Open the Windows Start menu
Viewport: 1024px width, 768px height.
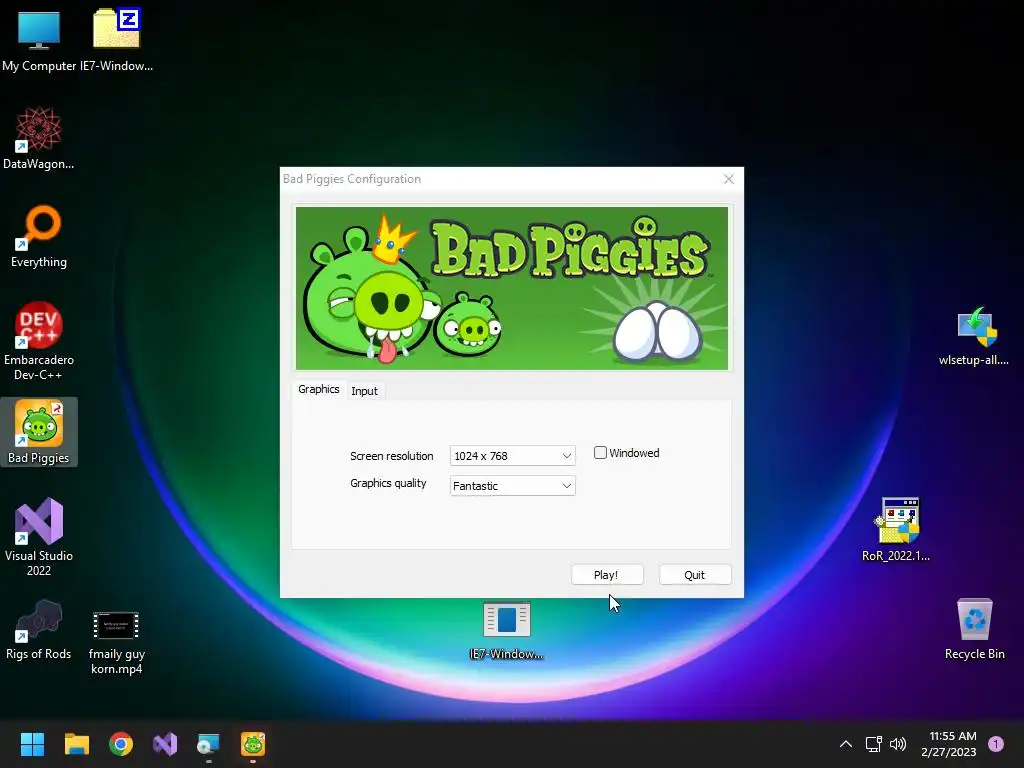tap(32, 744)
